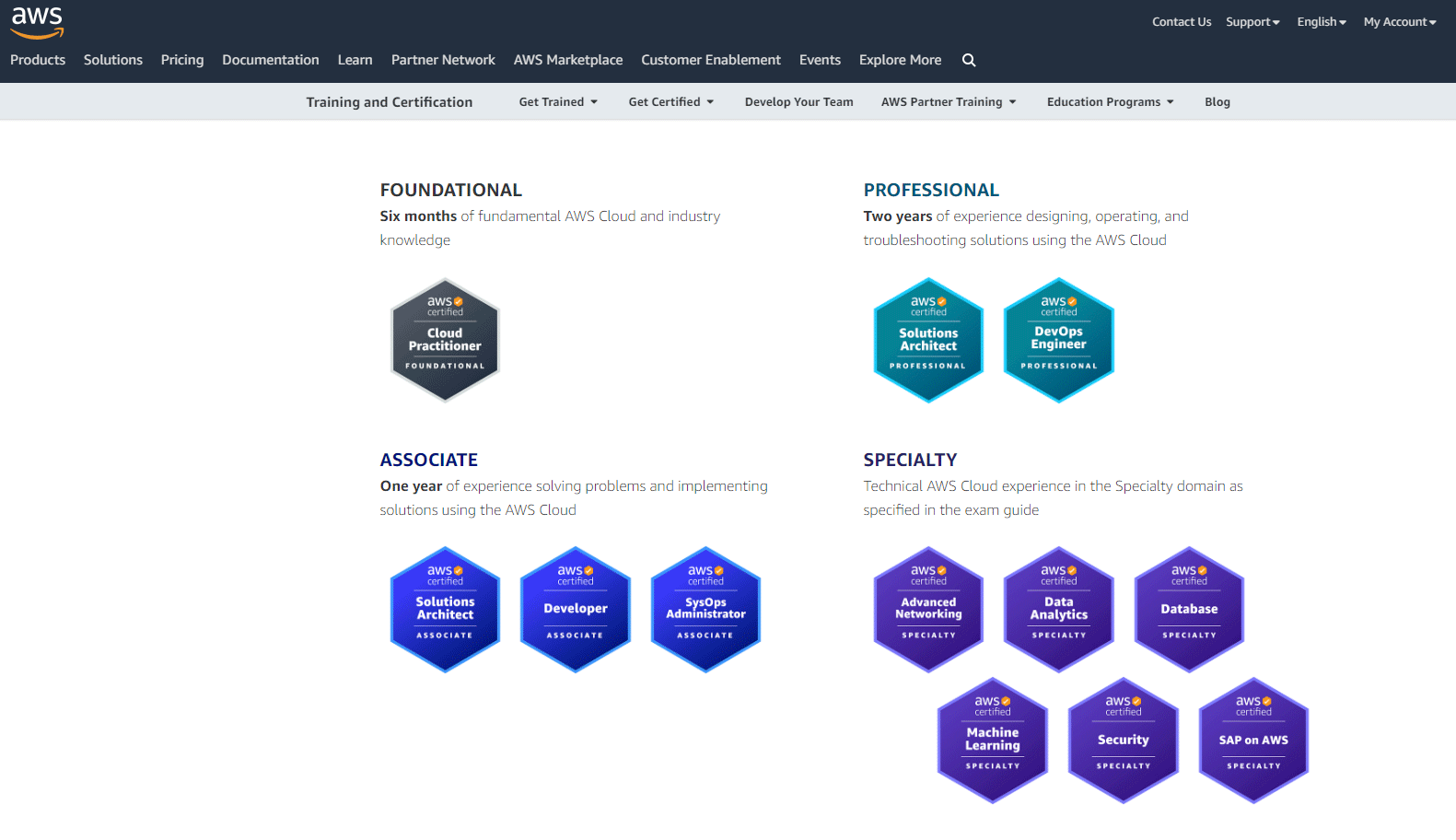Expand the Get Certified menu

pos(671,102)
